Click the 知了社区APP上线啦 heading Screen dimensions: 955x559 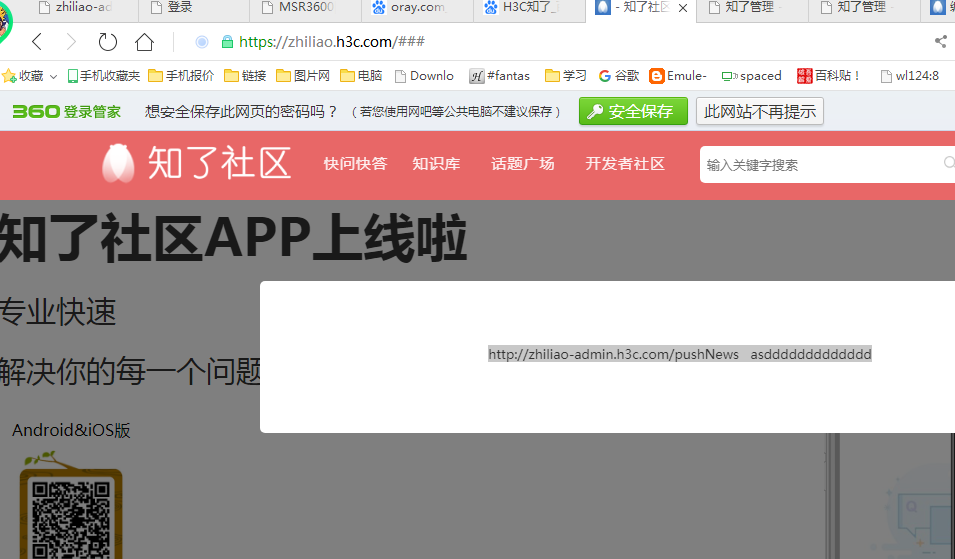tap(233, 238)
